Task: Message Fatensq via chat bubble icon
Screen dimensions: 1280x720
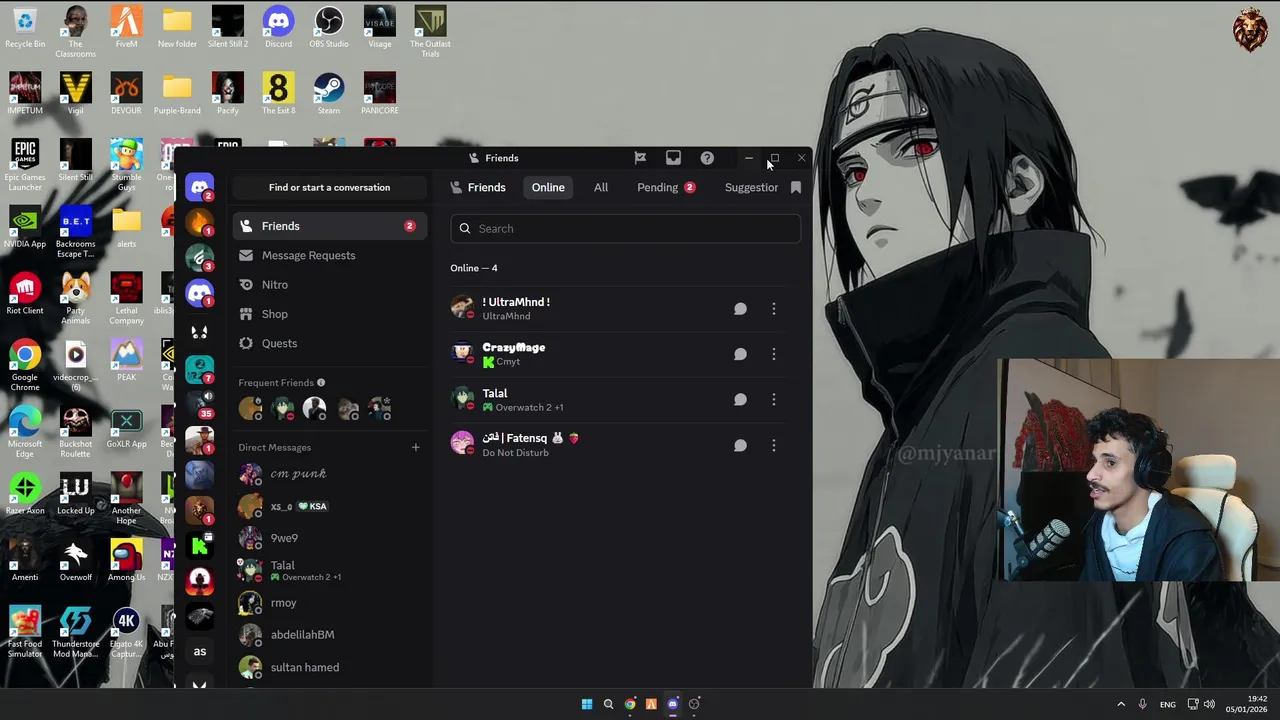Action: [740, 445]
